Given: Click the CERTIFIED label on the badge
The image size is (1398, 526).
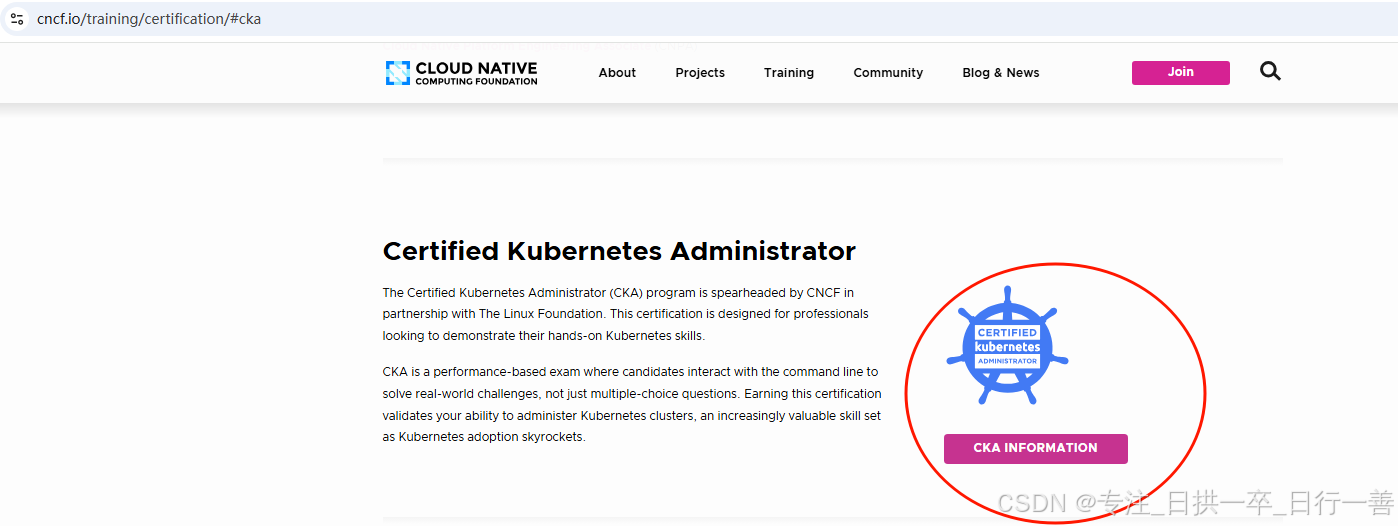Looking at the screenshot, I should [x=1007, y=333].
